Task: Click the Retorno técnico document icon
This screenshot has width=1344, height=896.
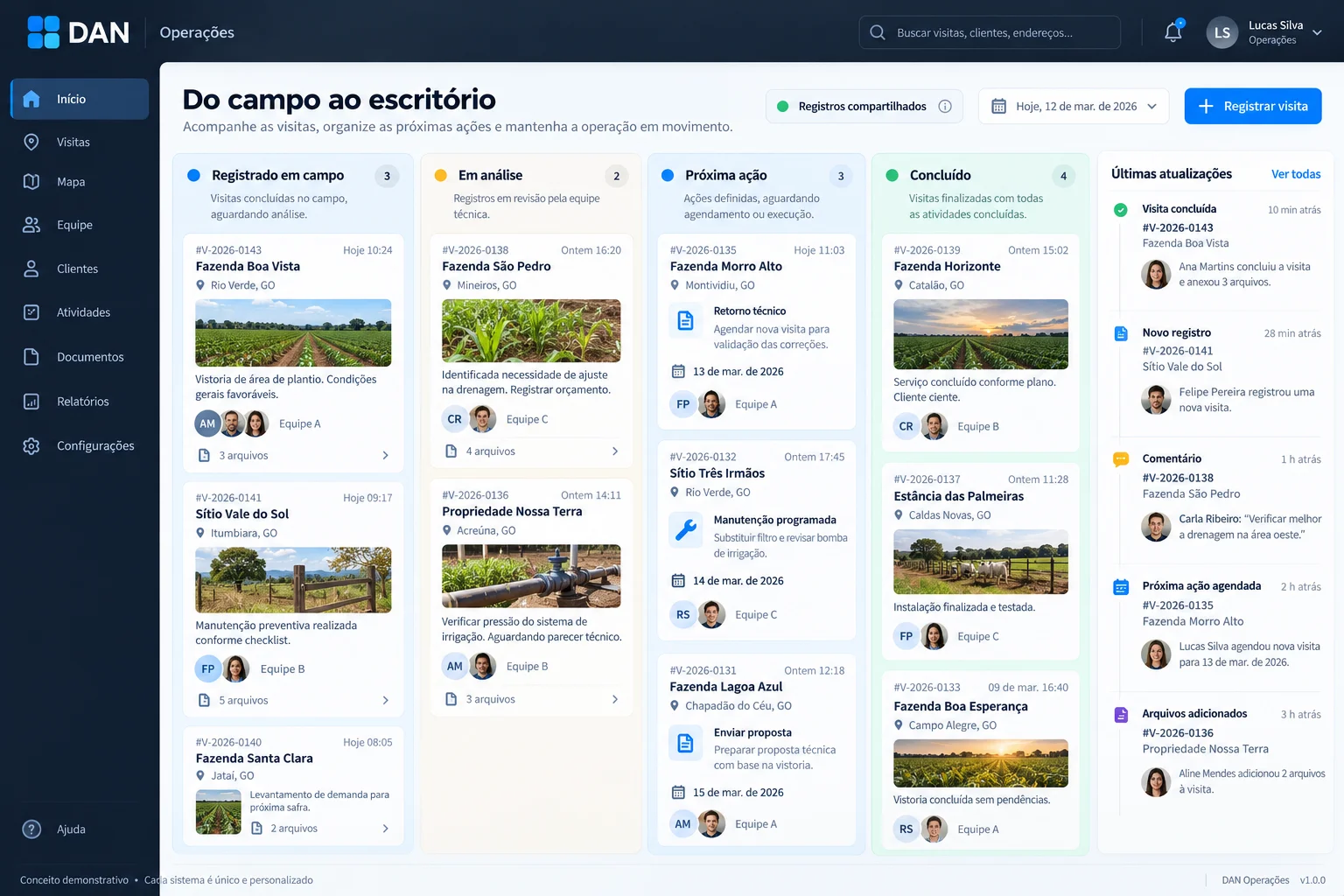Action: coord(686,321)
